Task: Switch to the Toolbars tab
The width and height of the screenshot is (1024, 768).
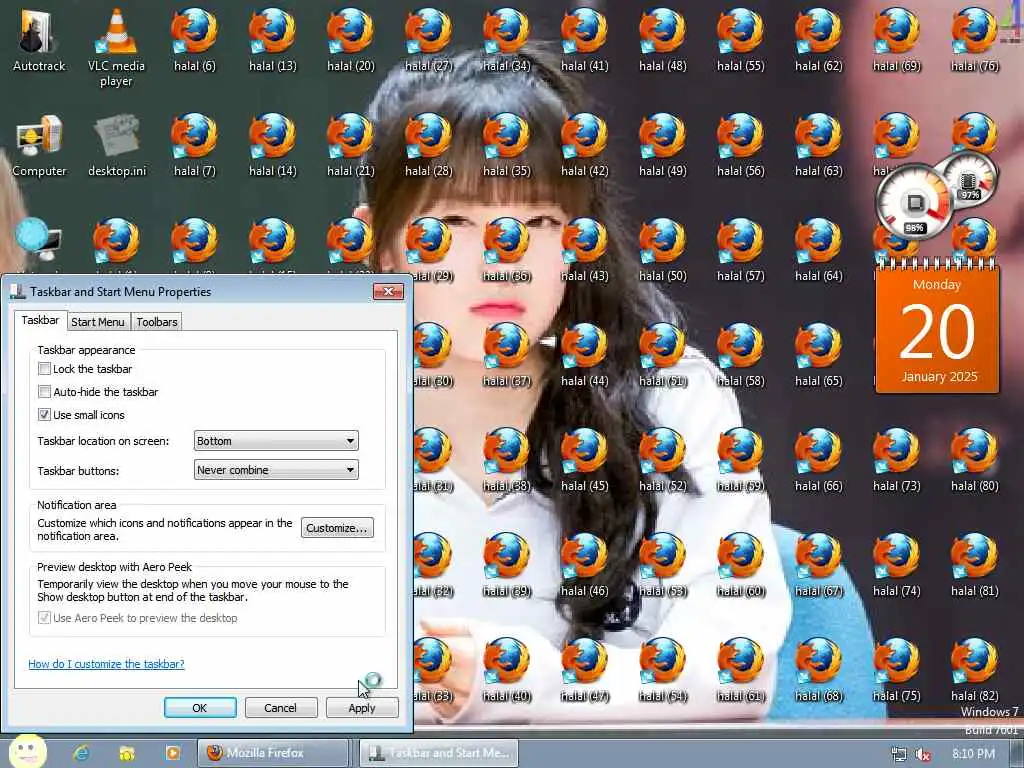Action: click(x=157, y=322)
